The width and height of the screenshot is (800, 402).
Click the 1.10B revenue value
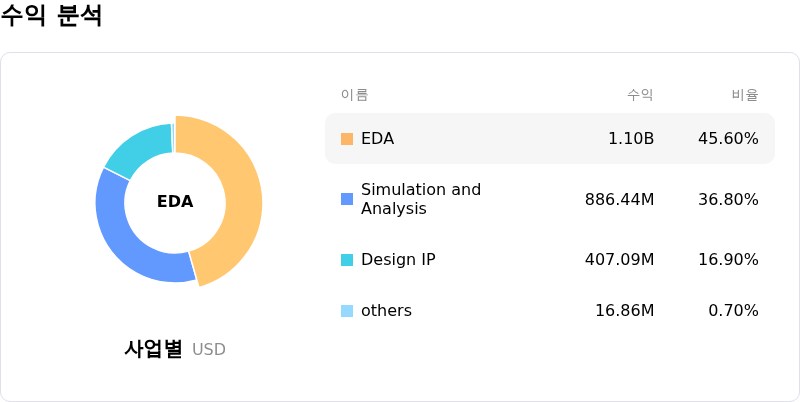631,139
